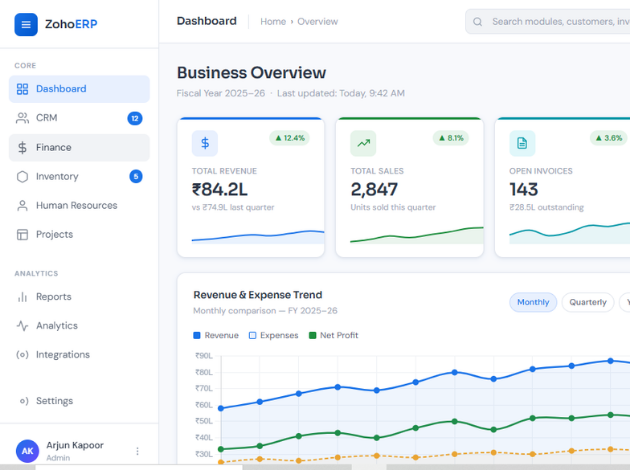Click Overview breadcrumb
The width and height of the screenshot is (630, 470).
click(317, 22)
